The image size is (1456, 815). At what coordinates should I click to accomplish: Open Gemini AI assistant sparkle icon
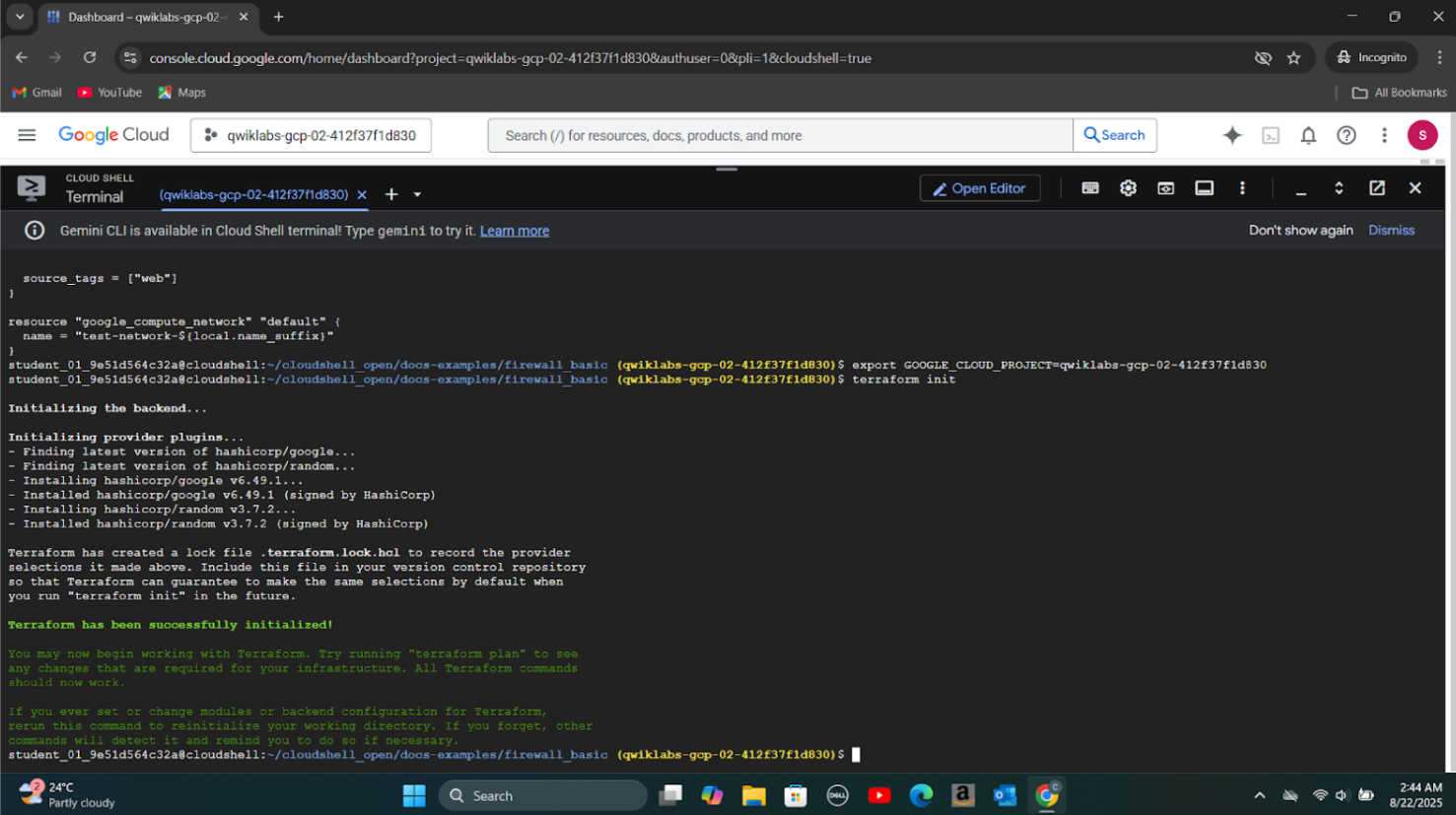coord(1232,136)
